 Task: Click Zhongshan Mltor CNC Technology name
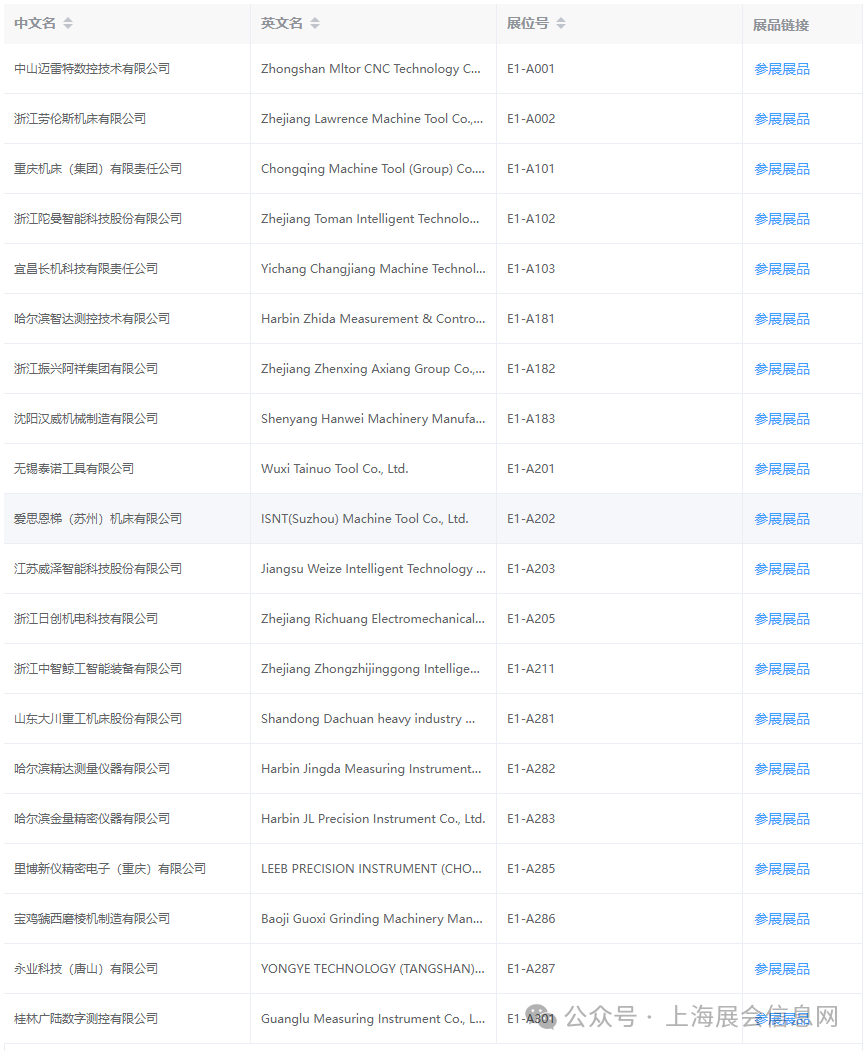click(x=371, y=68)
